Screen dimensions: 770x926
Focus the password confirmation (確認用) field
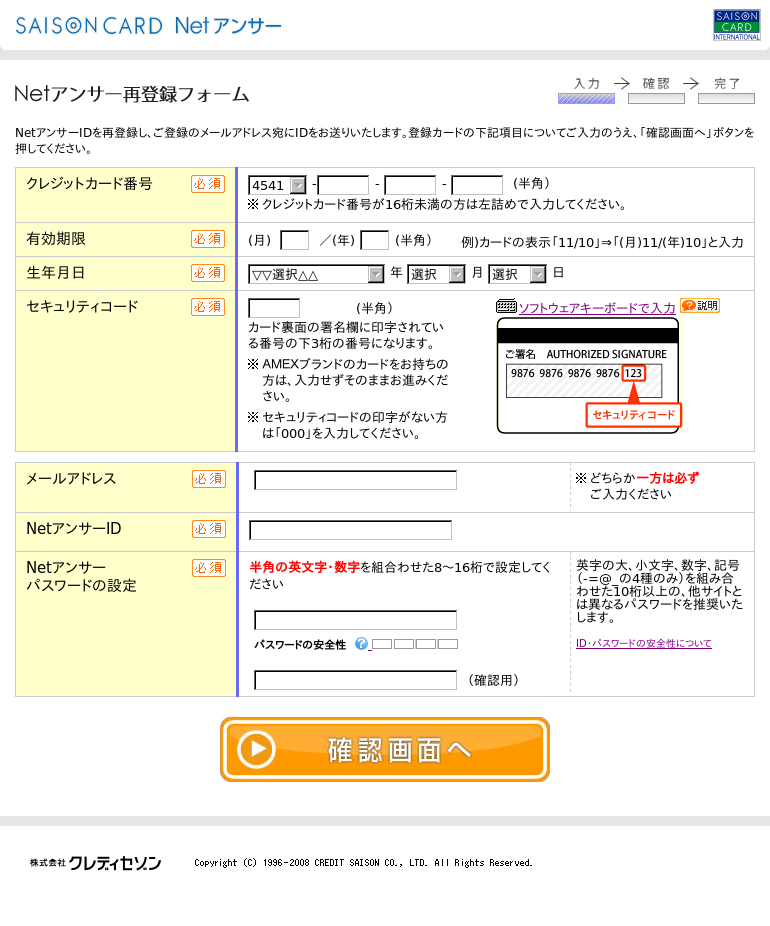(355, 680)
